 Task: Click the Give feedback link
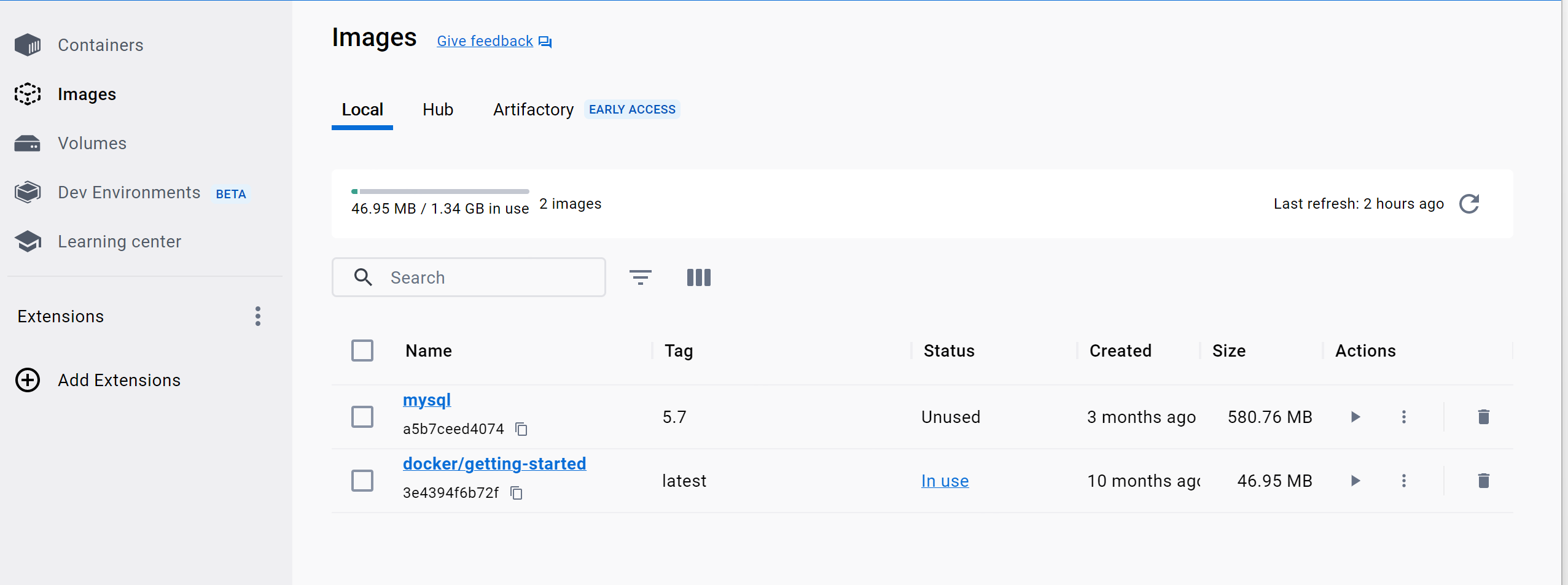484,40
